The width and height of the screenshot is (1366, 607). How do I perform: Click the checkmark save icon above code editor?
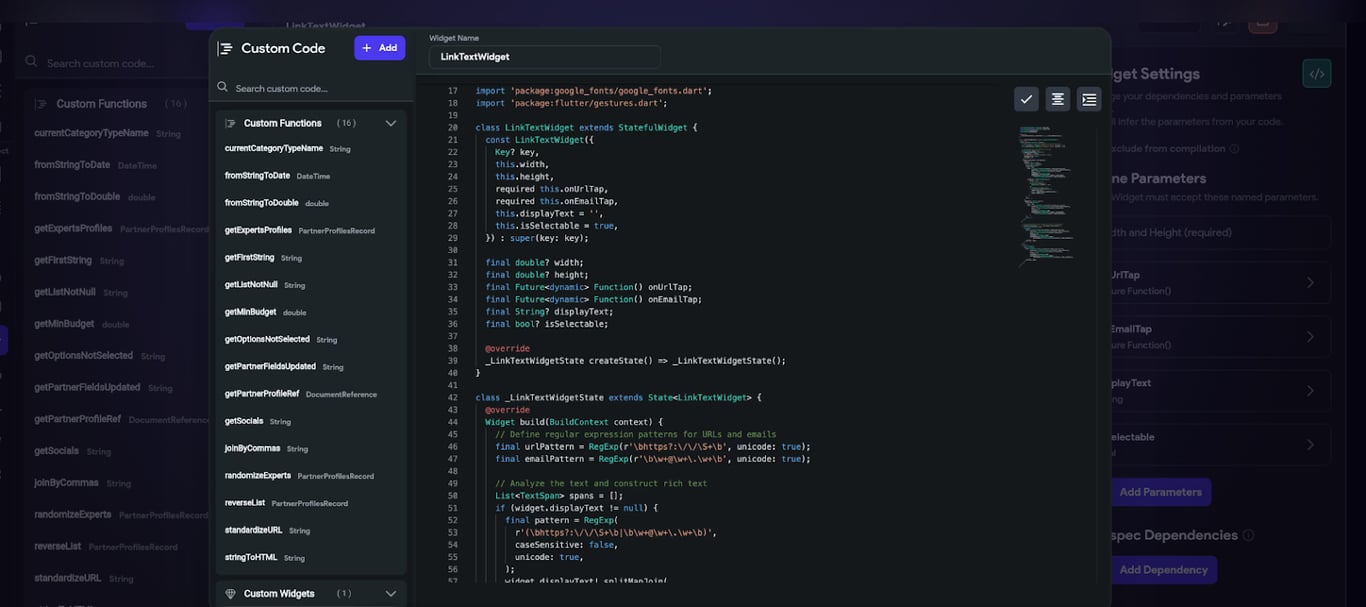1026,99
